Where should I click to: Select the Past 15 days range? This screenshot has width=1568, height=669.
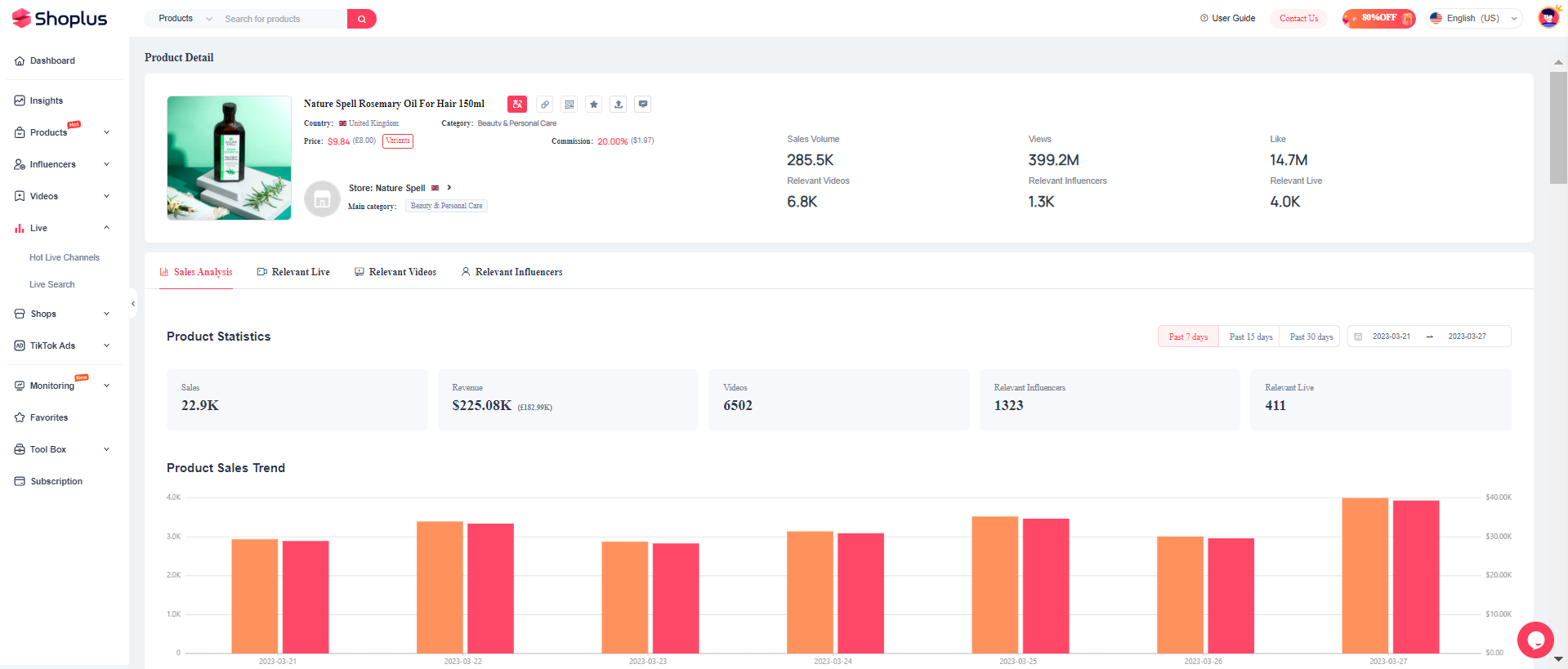1250,337
